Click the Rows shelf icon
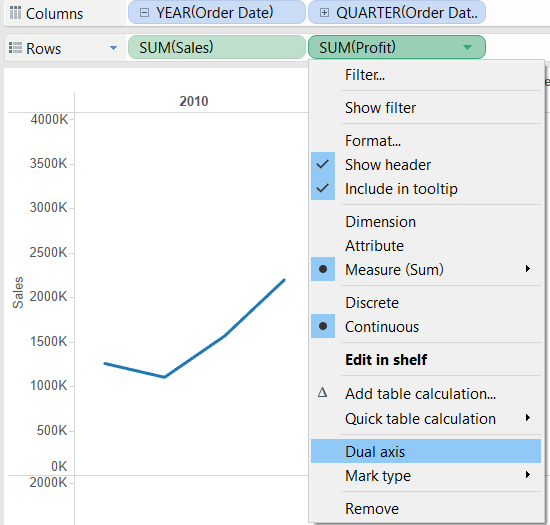Viewport: 550px width, 525px height. pyautogui.click(x=15, y=47)
